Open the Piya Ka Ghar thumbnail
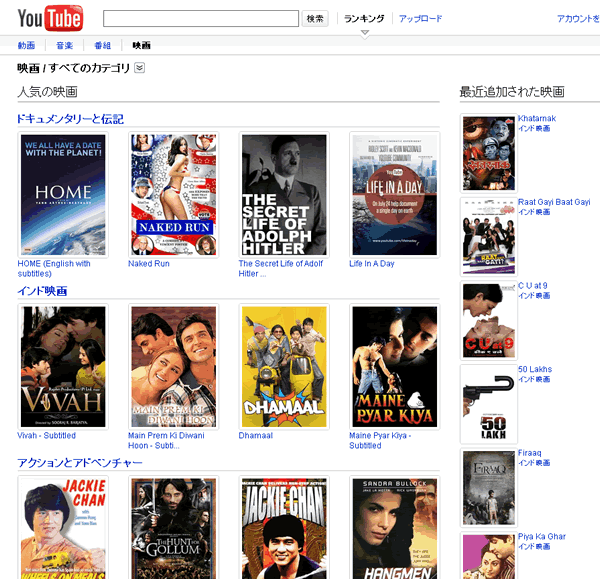600x579 pixels. (489, 556)
